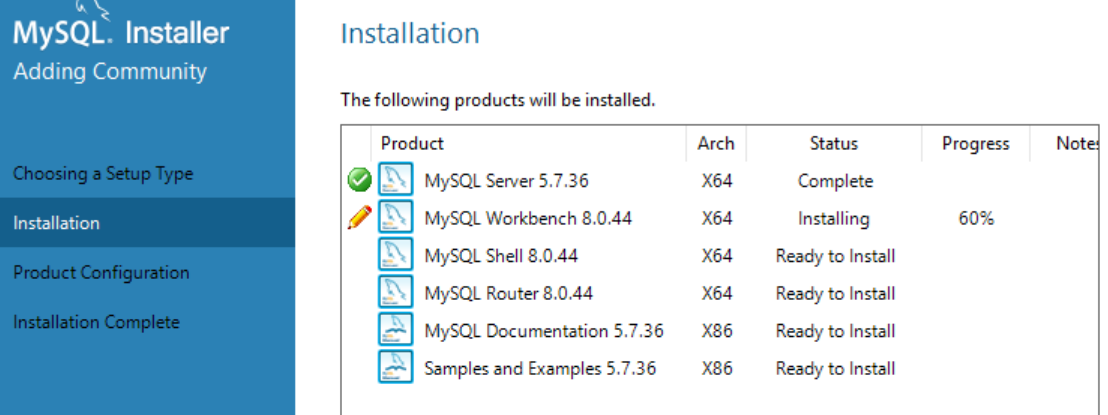Click the MySQL Documentation 5.7.36 icon
Viewport: 1108px width, 415px height.
coord(396,331)
